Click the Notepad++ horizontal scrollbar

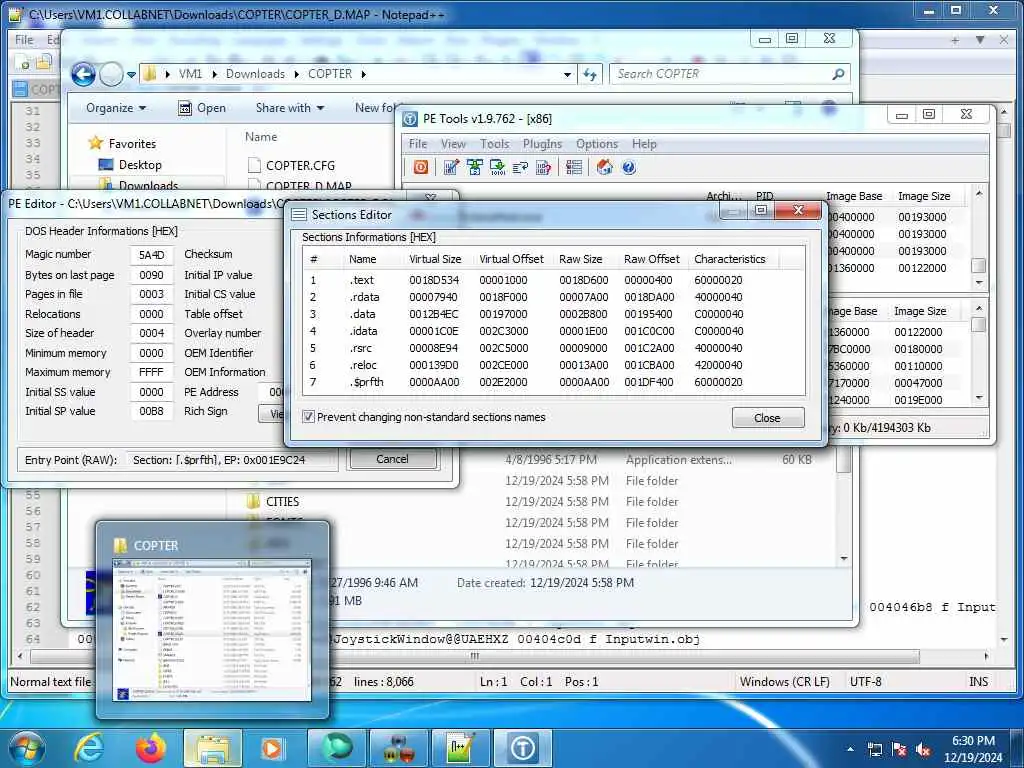click(x=474, y=655)
